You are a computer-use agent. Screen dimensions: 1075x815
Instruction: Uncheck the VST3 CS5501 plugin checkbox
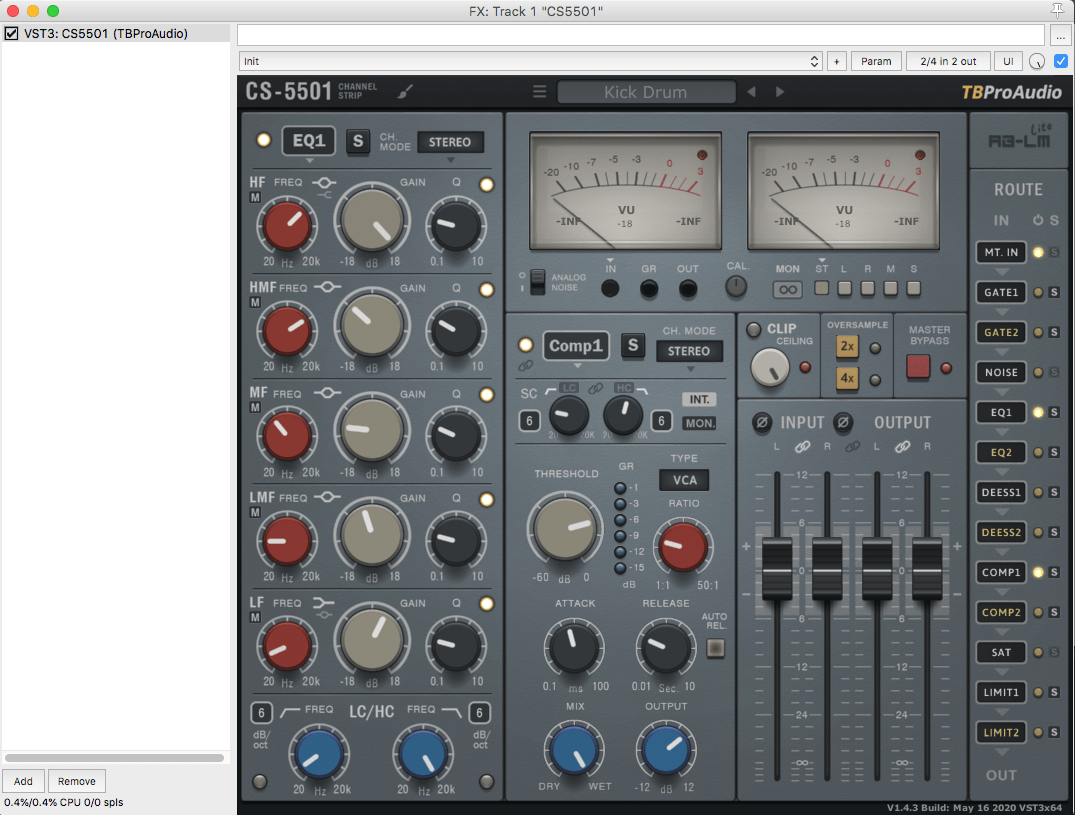click(x=11, y=34)
